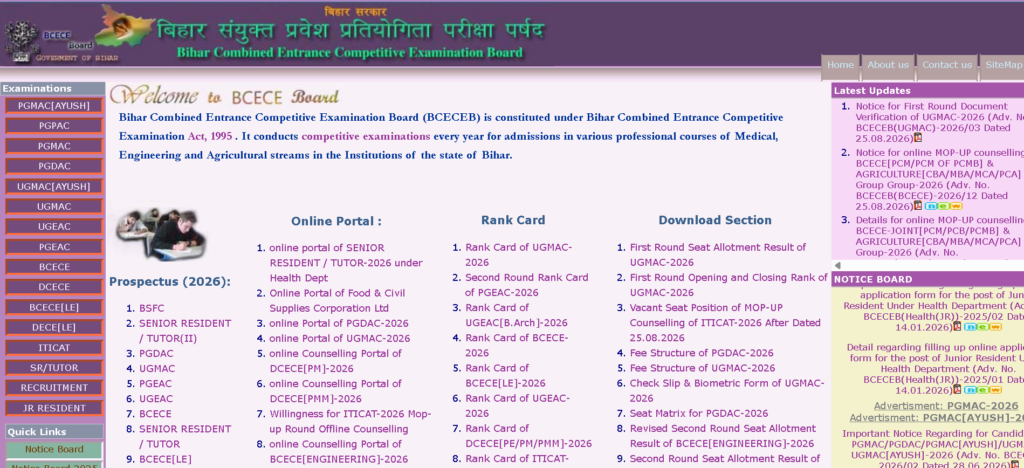Open Rank Card of UGMAC-2026
The width and height of the screenshot is (1024, 468).
click(x=519, y=255)
